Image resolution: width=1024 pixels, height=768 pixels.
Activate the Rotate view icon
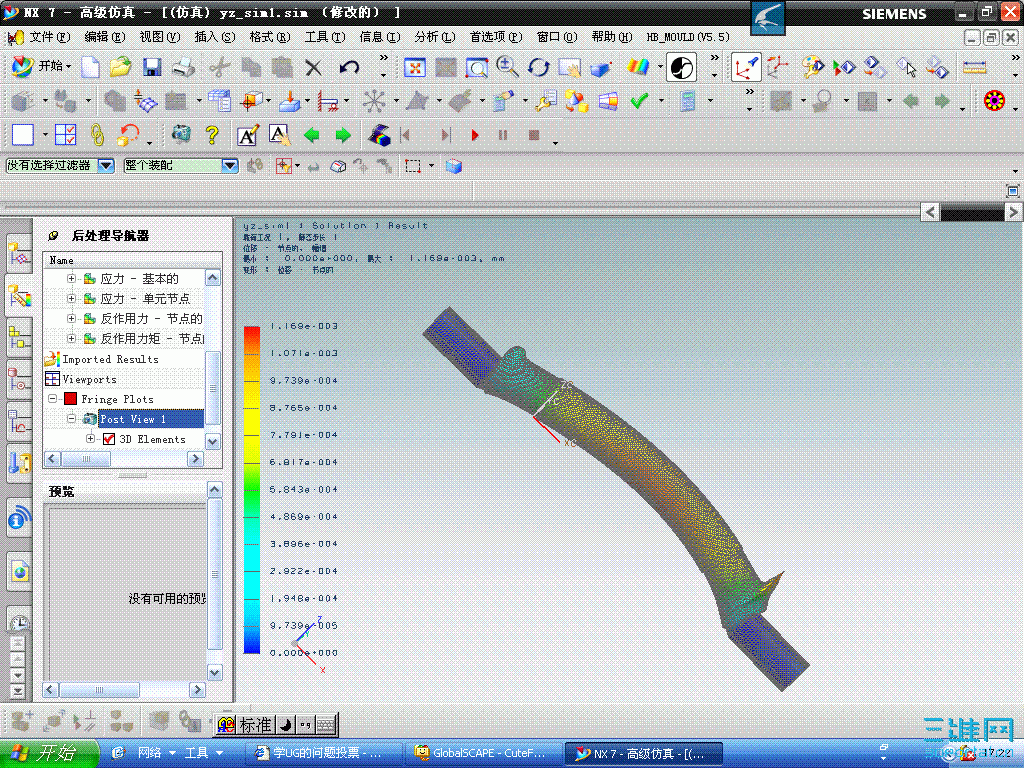(x=539, y=67)
